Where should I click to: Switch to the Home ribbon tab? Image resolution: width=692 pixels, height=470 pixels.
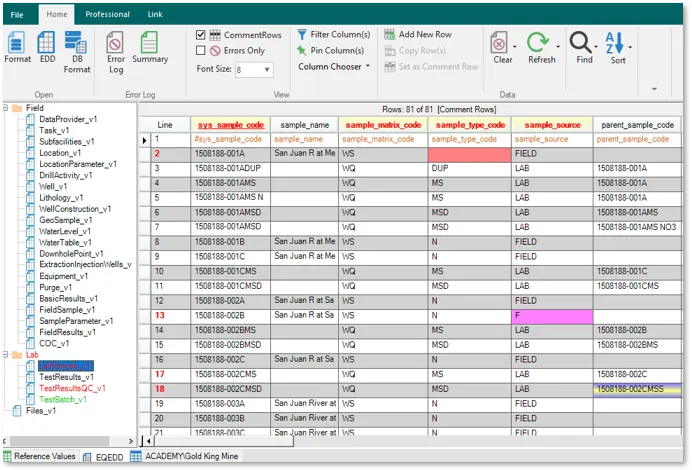point(57,14)
